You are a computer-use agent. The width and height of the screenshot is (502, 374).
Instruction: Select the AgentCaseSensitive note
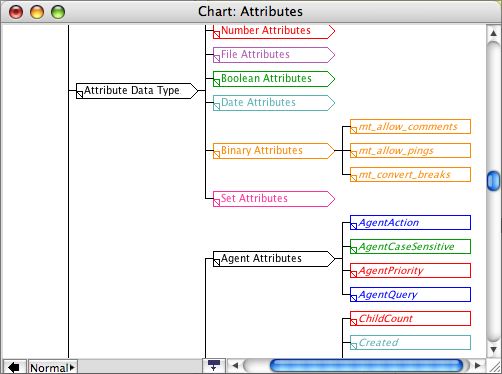[x=410, y=247]
